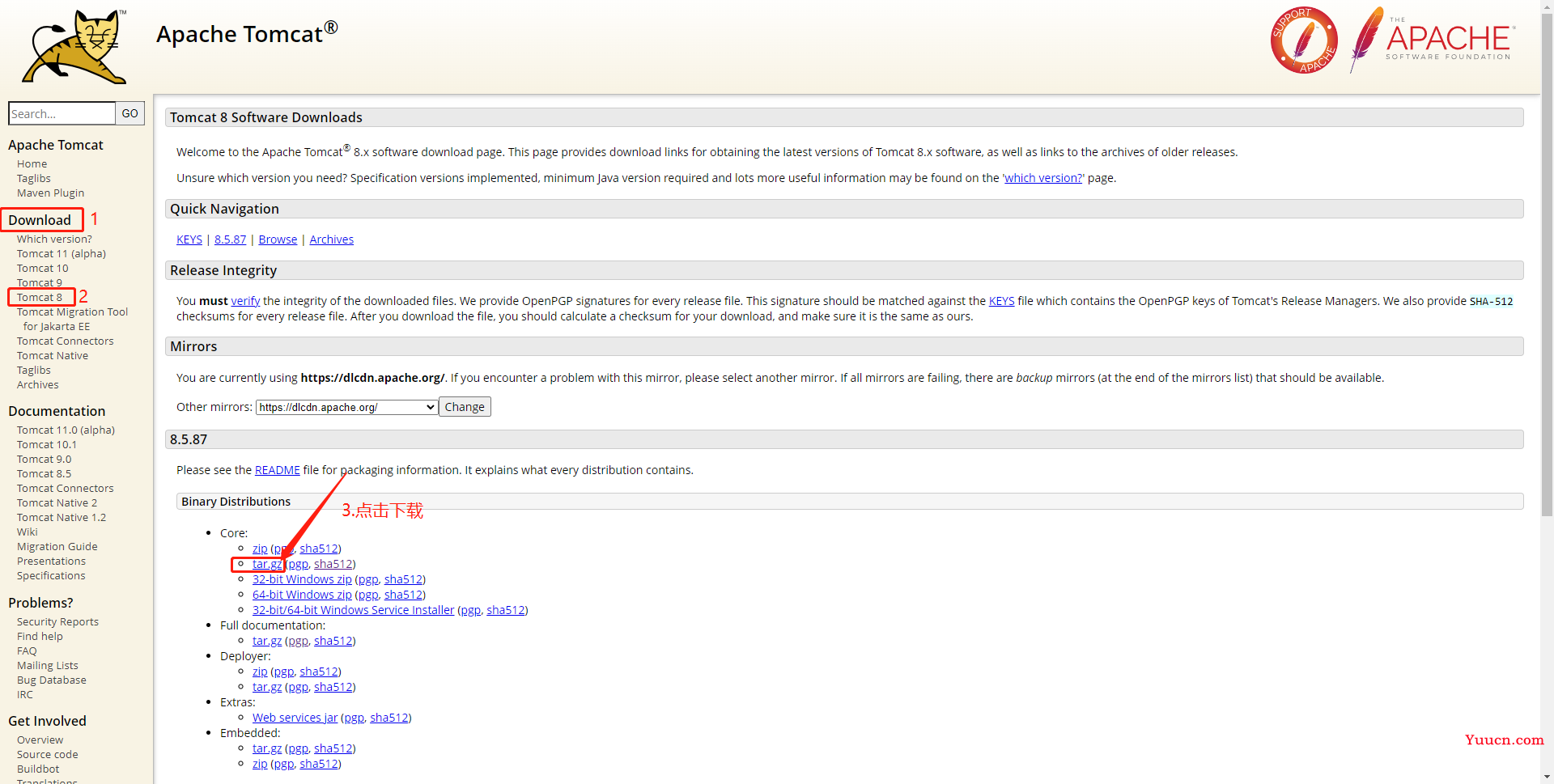Click the KEYS link in Release Integrity text
The image size is (1554, 784).
[1001, 301]
